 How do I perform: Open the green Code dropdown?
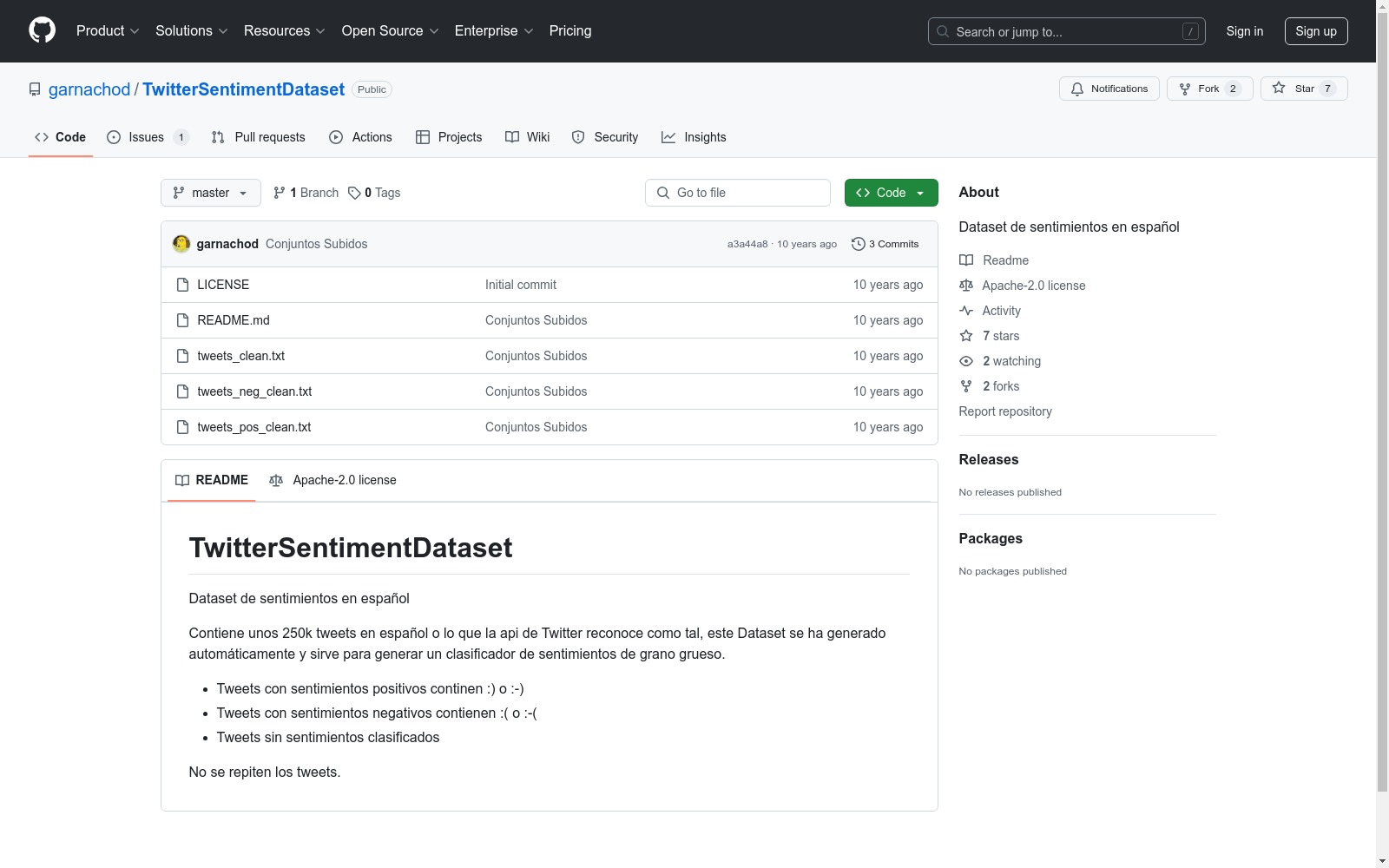891,193
